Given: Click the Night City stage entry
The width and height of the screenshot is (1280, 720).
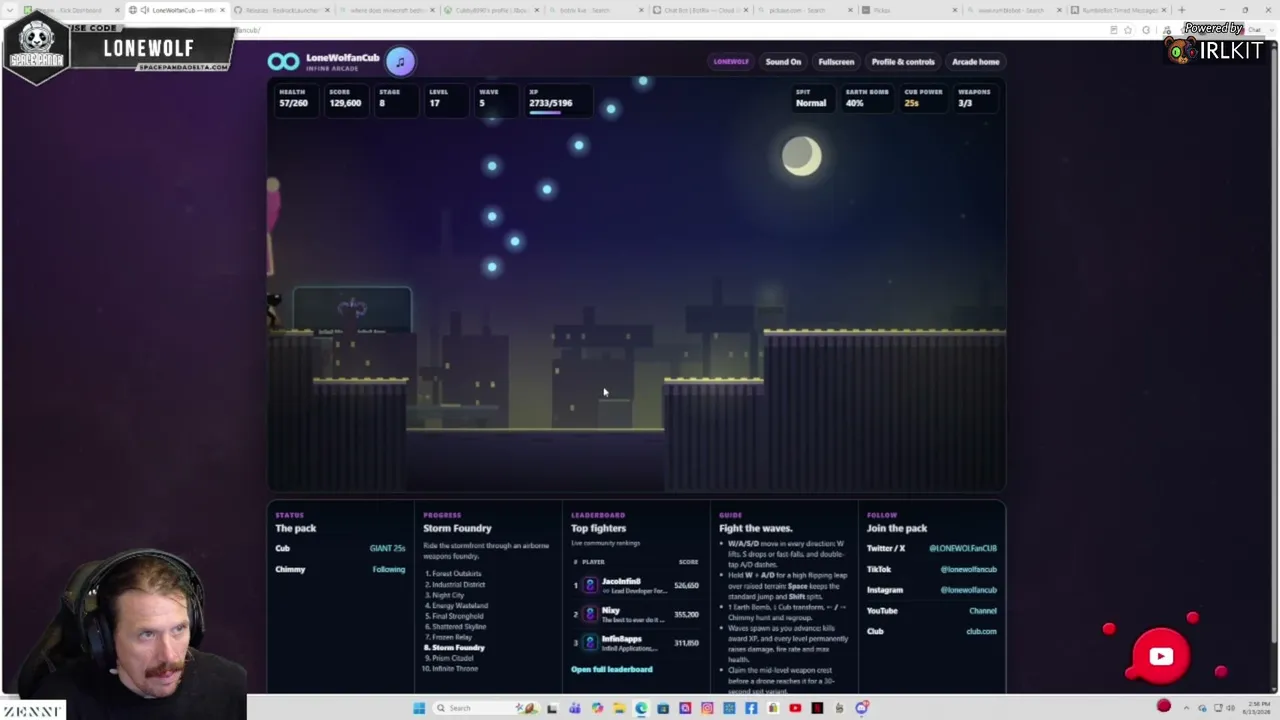Looking at the screenshot, I should pos(445,595).
